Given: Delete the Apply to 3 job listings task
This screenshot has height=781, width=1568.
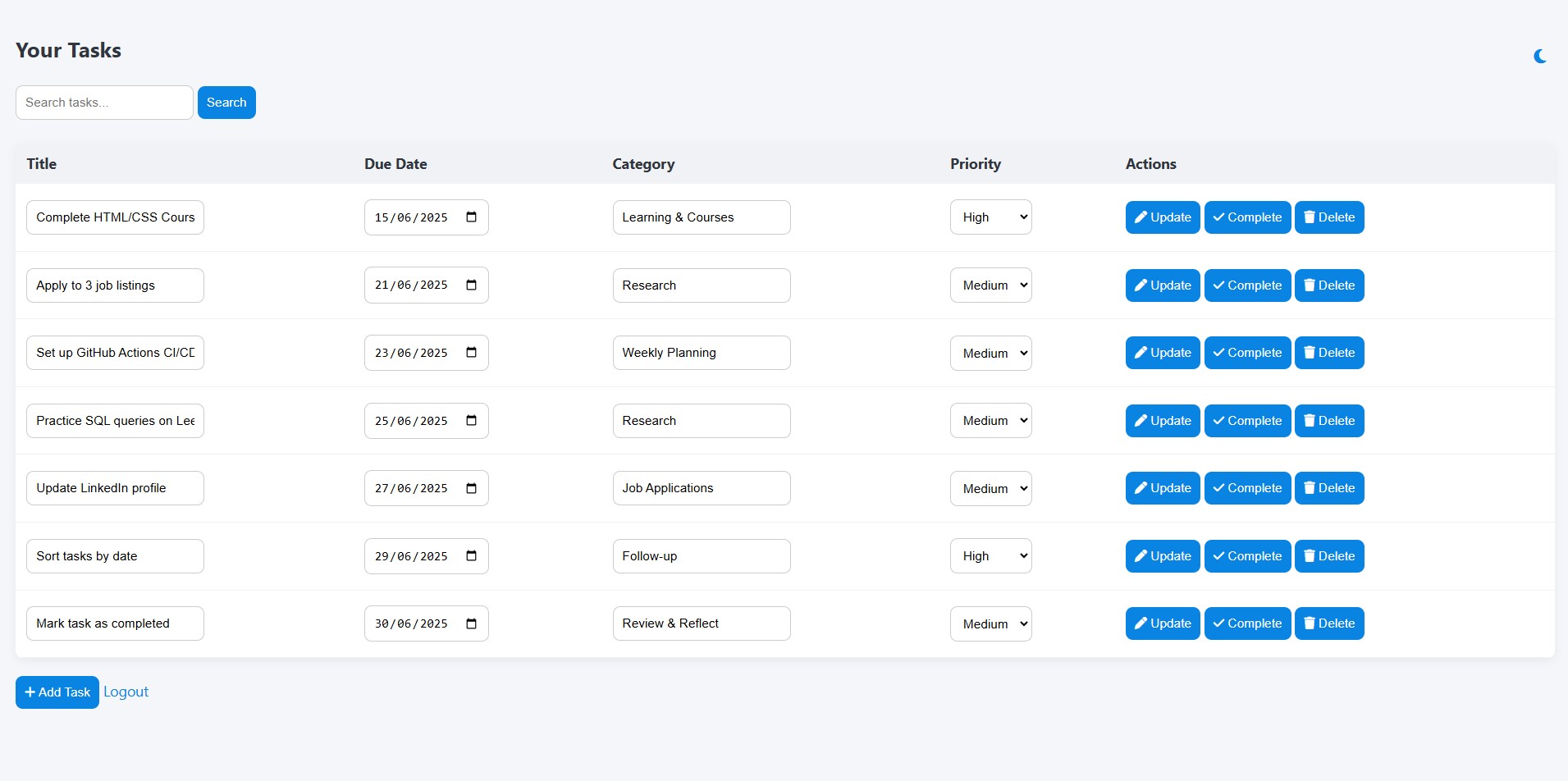Looking at the screenshot, I should pyautogui.click(x=1328, y=285).
